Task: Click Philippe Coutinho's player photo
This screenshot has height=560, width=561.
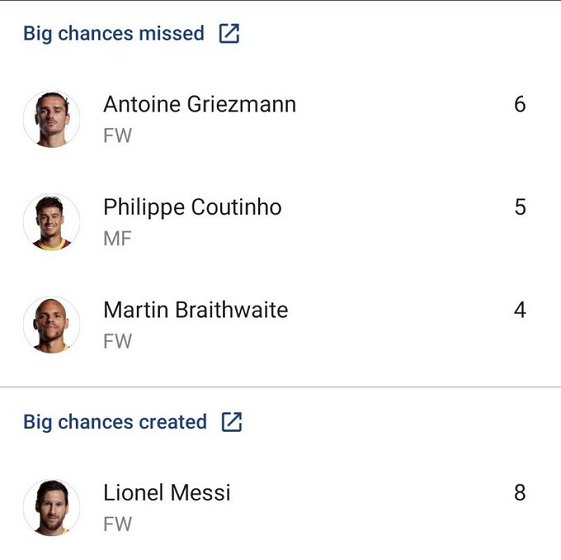Action: [52, 222]
